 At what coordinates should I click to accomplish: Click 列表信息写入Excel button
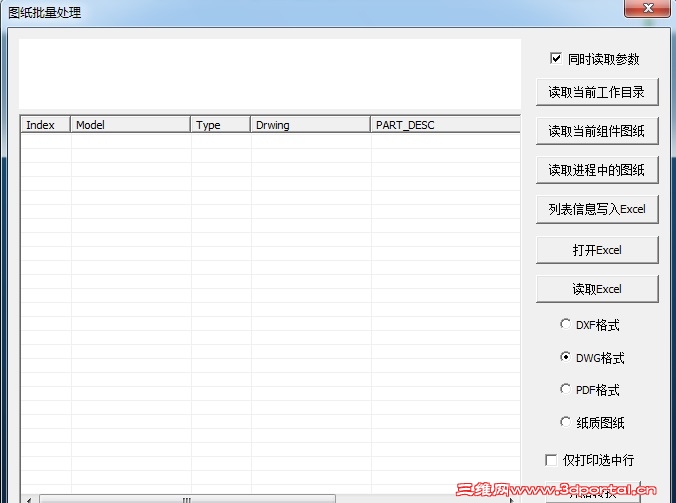point(597,209)
